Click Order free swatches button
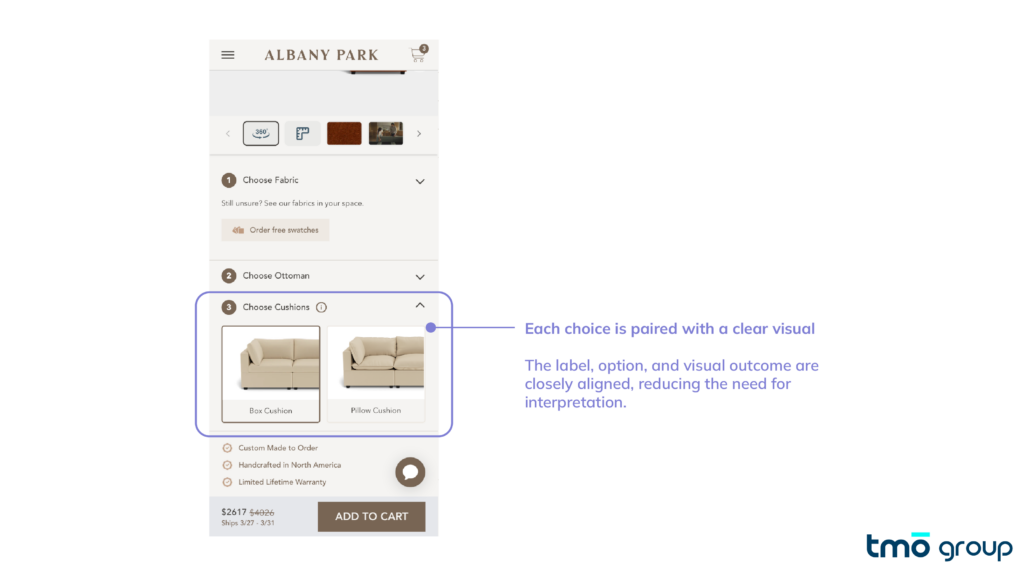 point(275,230)
